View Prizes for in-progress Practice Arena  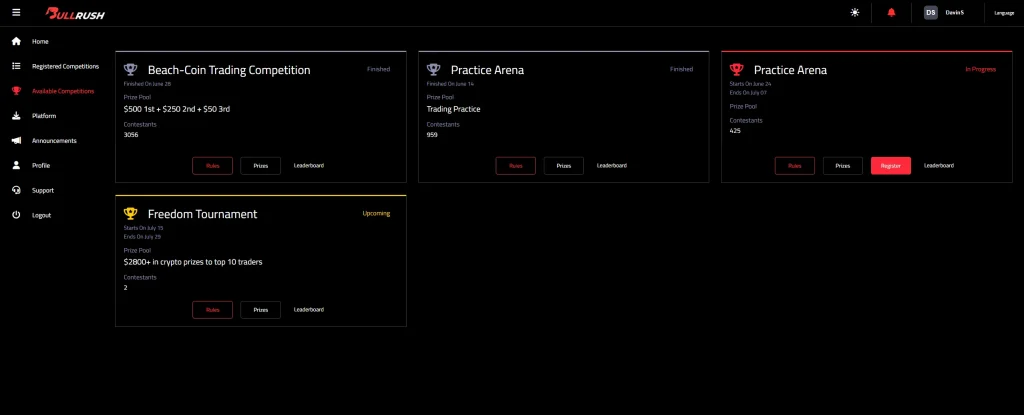pos(843,165)
